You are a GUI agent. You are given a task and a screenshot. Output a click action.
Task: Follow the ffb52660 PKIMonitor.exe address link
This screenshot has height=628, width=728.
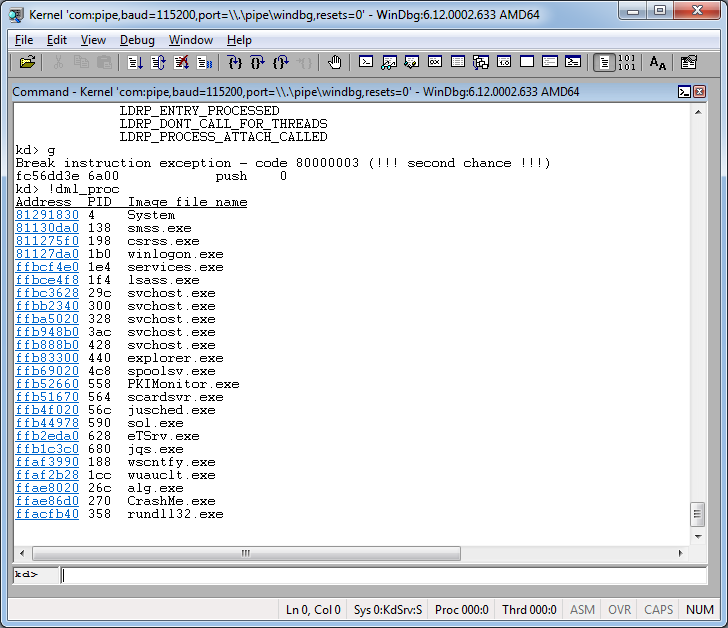pos(47,384)
